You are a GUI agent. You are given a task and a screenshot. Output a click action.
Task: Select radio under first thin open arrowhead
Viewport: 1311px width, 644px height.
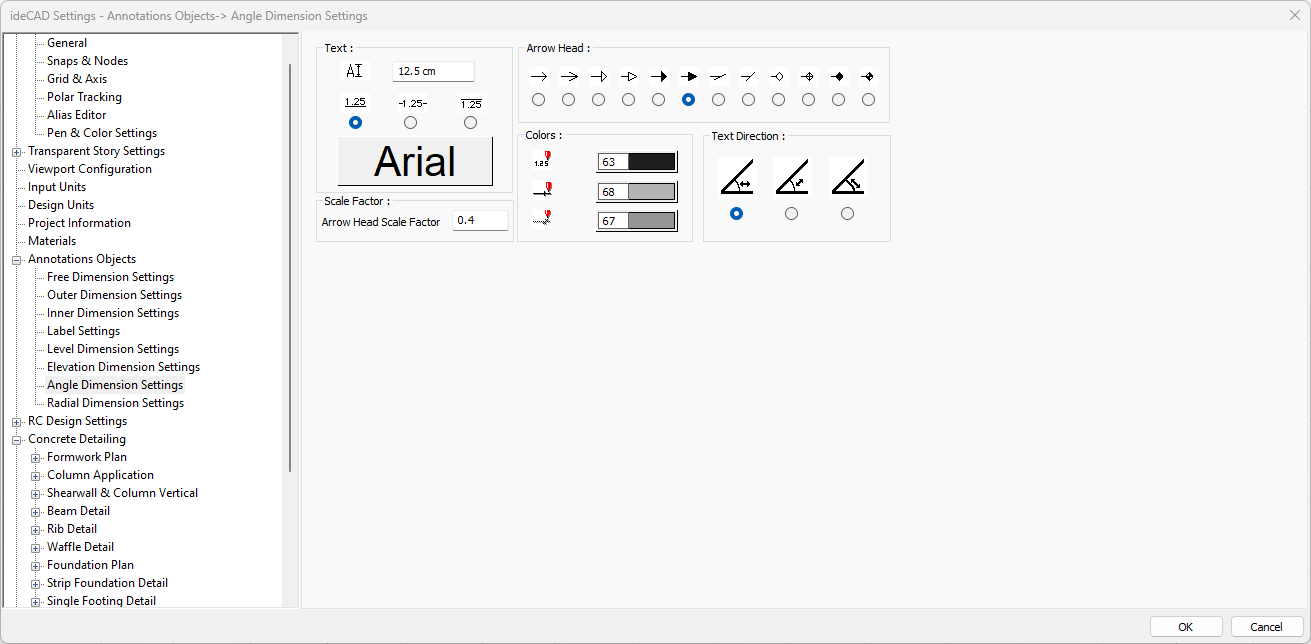539,99
